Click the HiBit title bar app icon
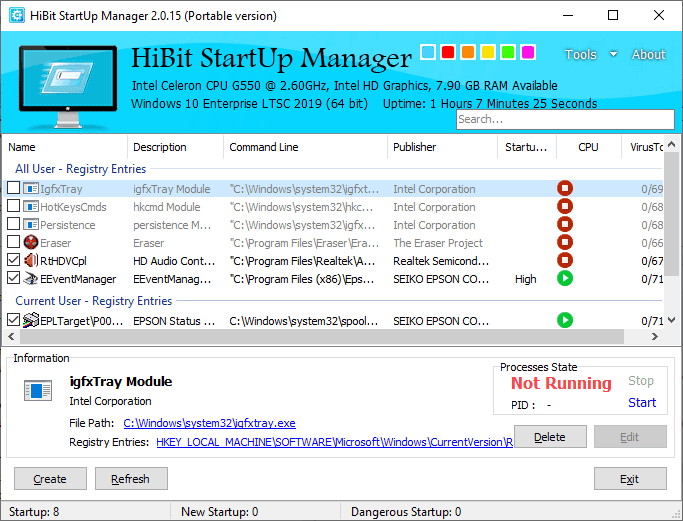This screenshot has height=521, width=683. pos(17,15)
